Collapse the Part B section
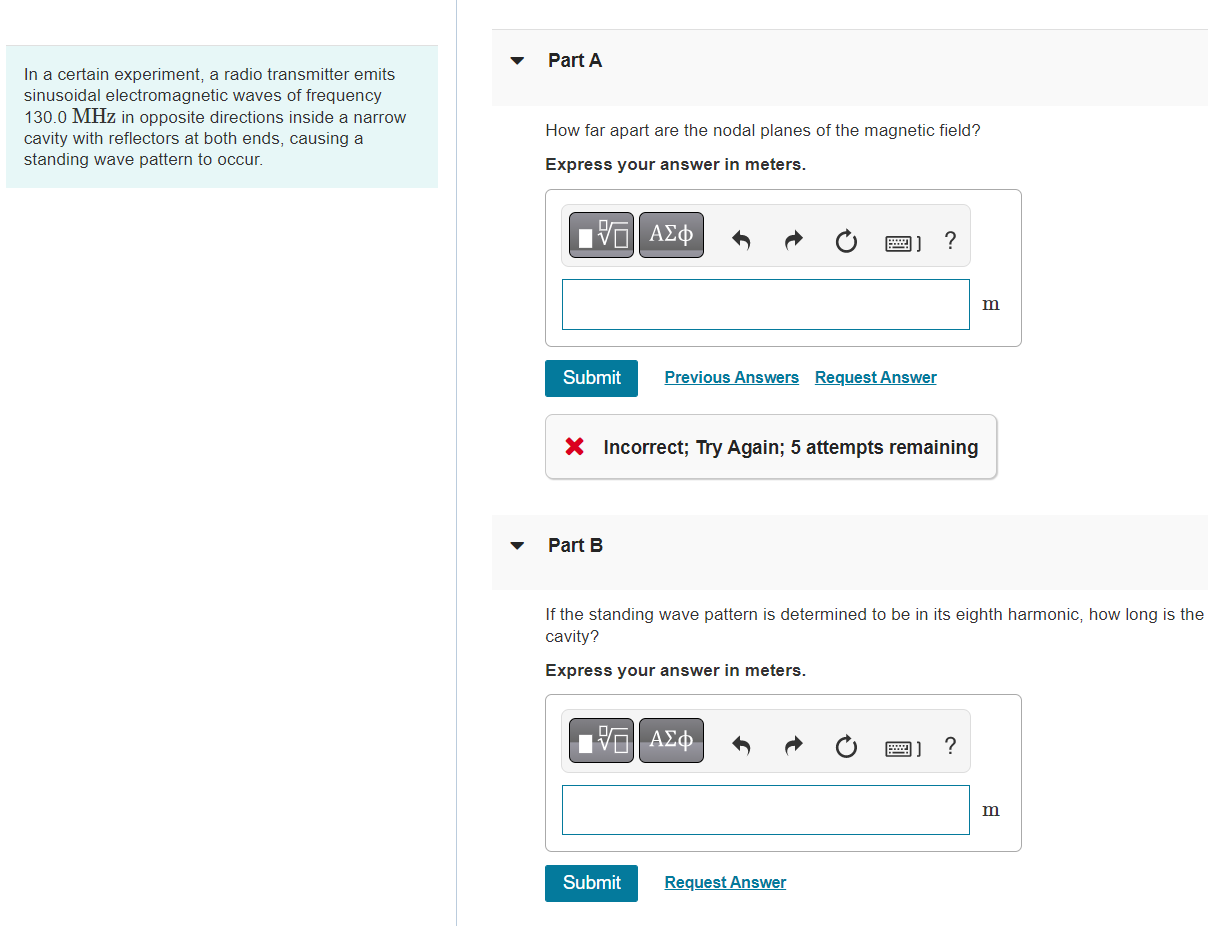Image resolution: width=1214 pixels, height=926 pixels. (517, 546)
